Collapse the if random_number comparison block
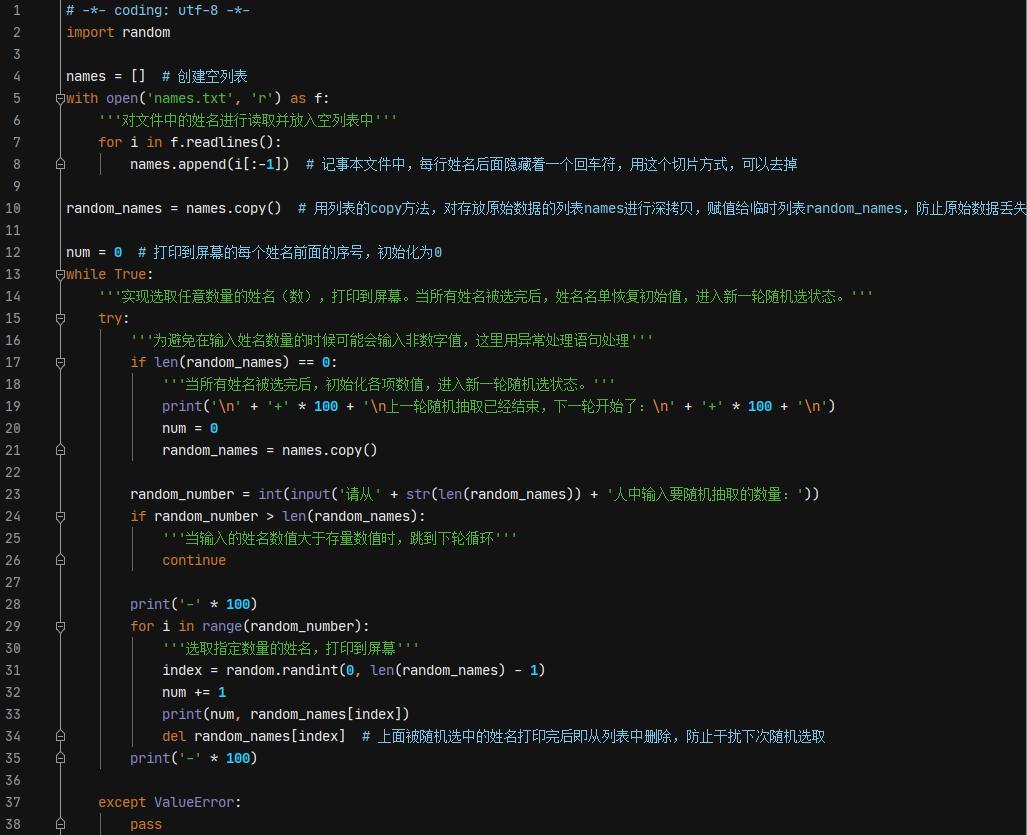 tap(60, 516)
